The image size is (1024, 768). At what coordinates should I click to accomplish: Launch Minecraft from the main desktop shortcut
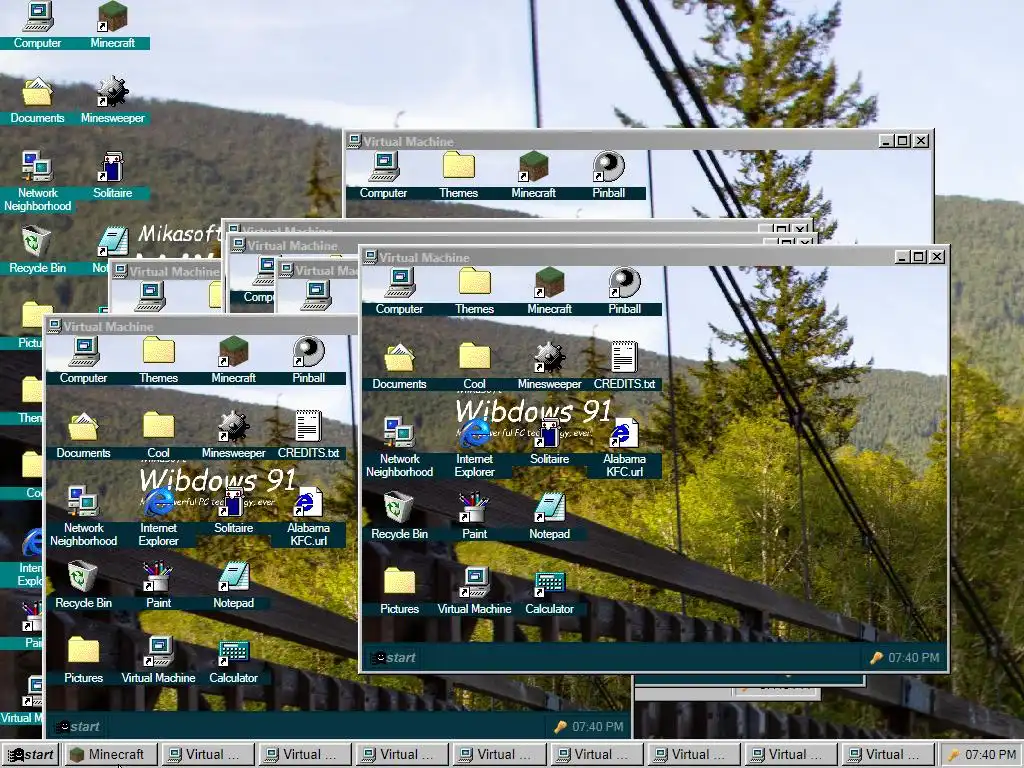tap(112, 26)
